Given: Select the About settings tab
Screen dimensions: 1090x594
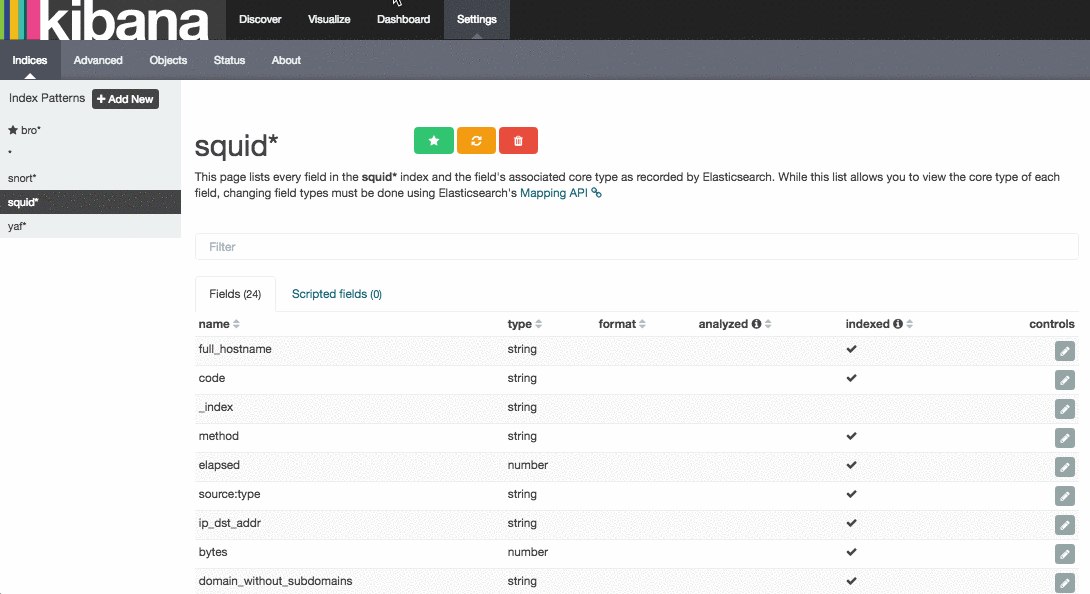Looking at the screenshot, I should coord(286,61).
